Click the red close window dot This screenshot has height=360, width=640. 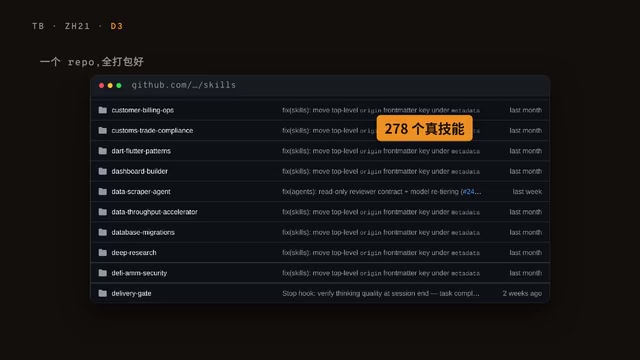pos(101,85)
